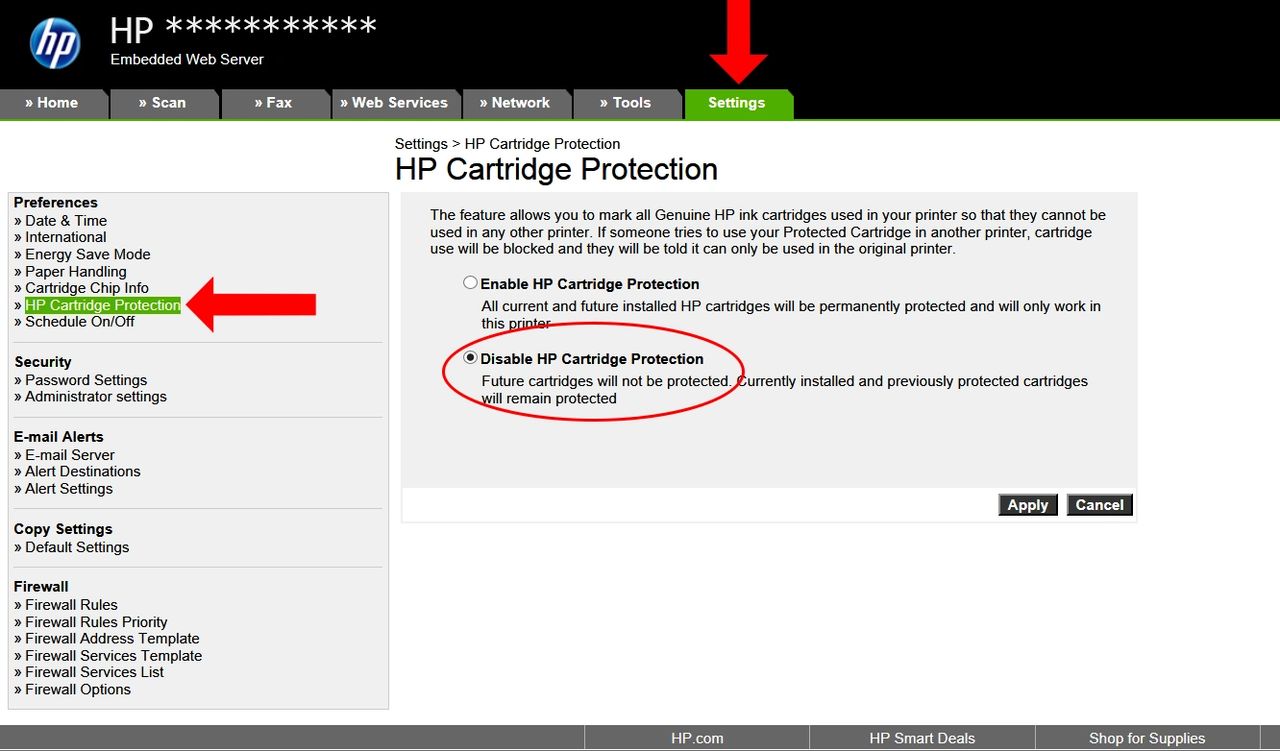Open Password Settings under Security
This screenshot has height=751, width=1280.
click(86, 380)
